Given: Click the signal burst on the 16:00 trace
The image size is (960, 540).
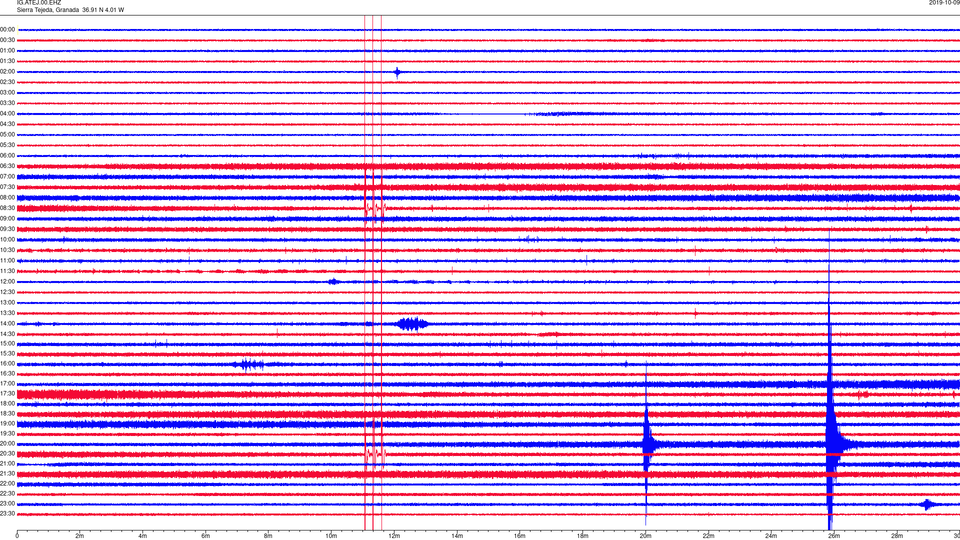Looking at the screenshot, I should coord(249,365).
